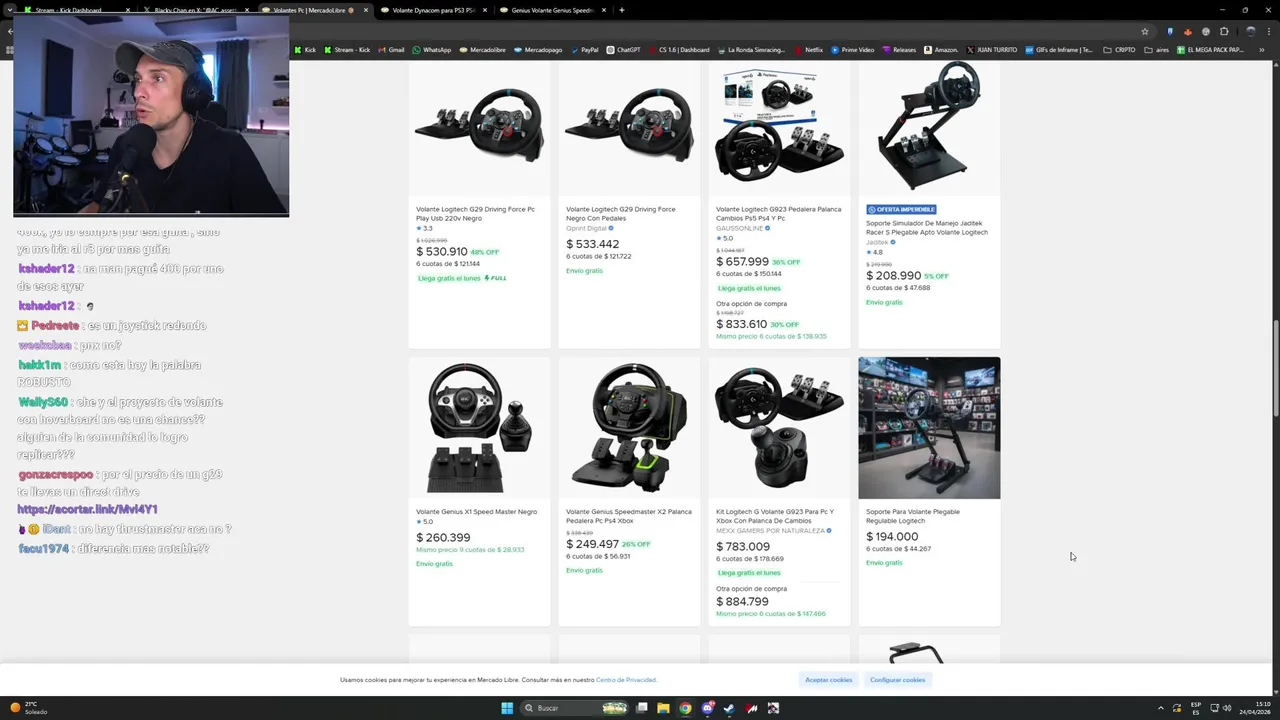The height and width of the screenshot is (720, 1280).
Task: Open Volante Genius Speedmaster X2 listing
Action: pyautogui.click(x=628, y=516)
